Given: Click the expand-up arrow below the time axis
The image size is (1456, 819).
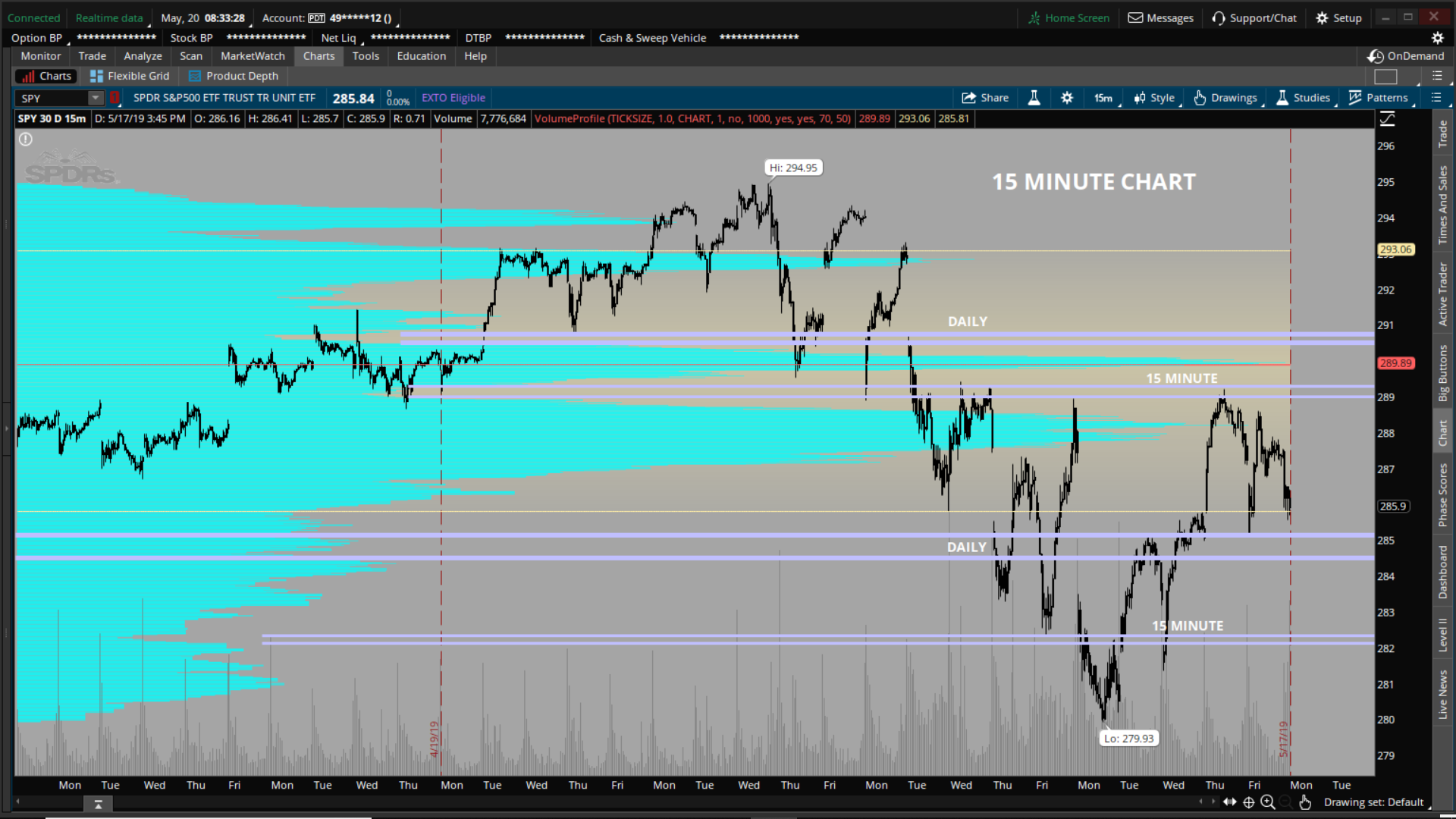Looking at the screenshot, I should [98, 804].
